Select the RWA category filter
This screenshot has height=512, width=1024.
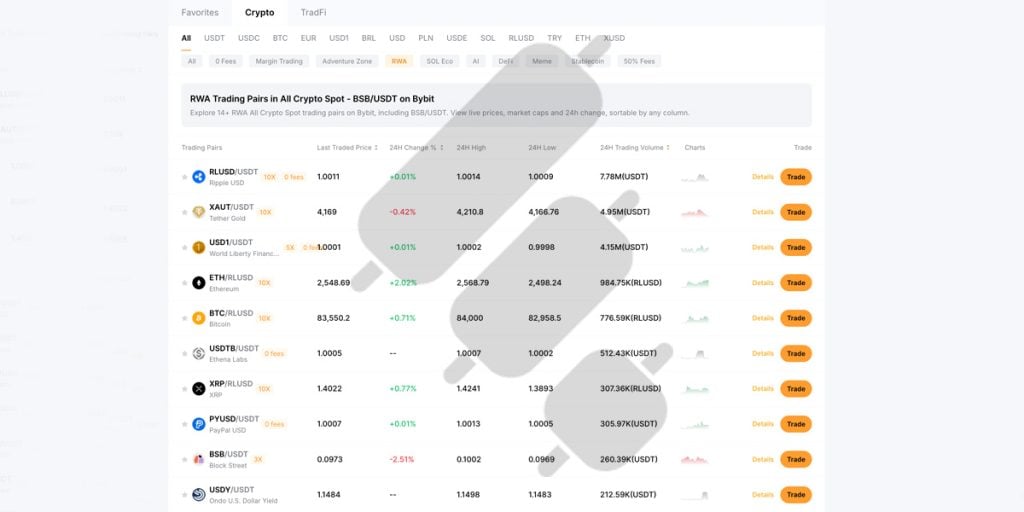(x=399, y=61)
